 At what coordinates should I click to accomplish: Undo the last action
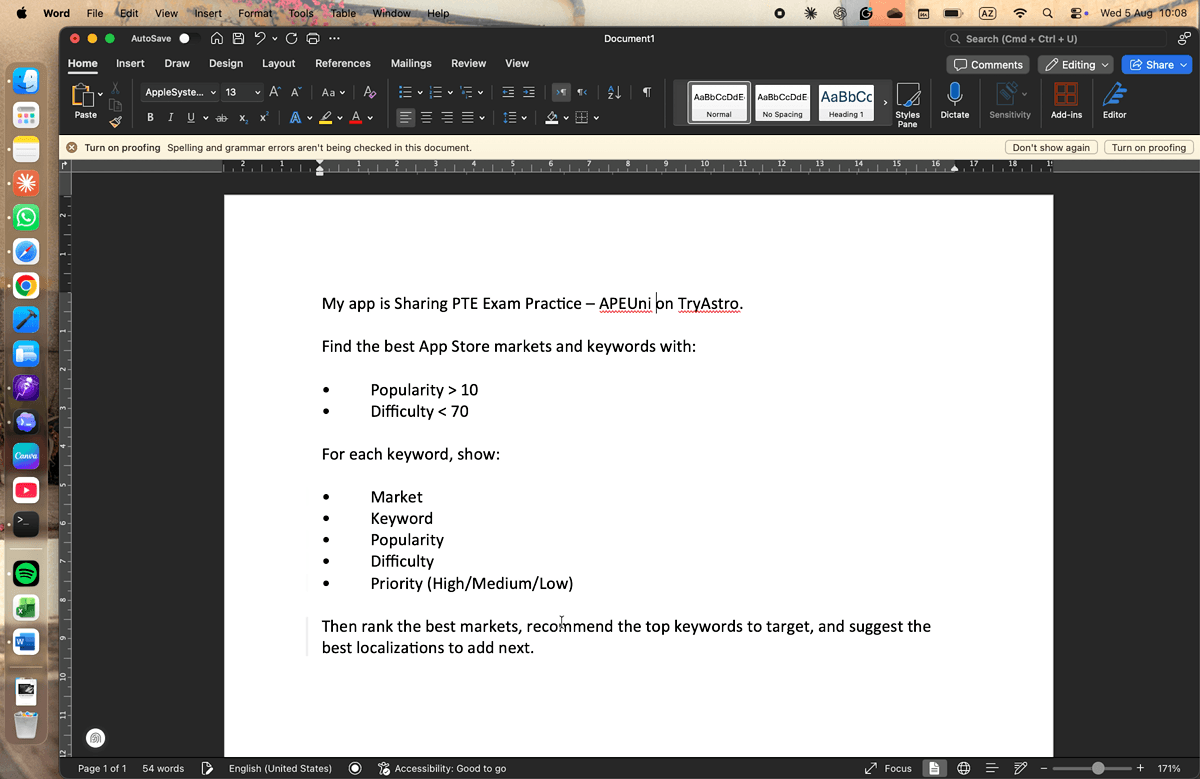[259, 38]
